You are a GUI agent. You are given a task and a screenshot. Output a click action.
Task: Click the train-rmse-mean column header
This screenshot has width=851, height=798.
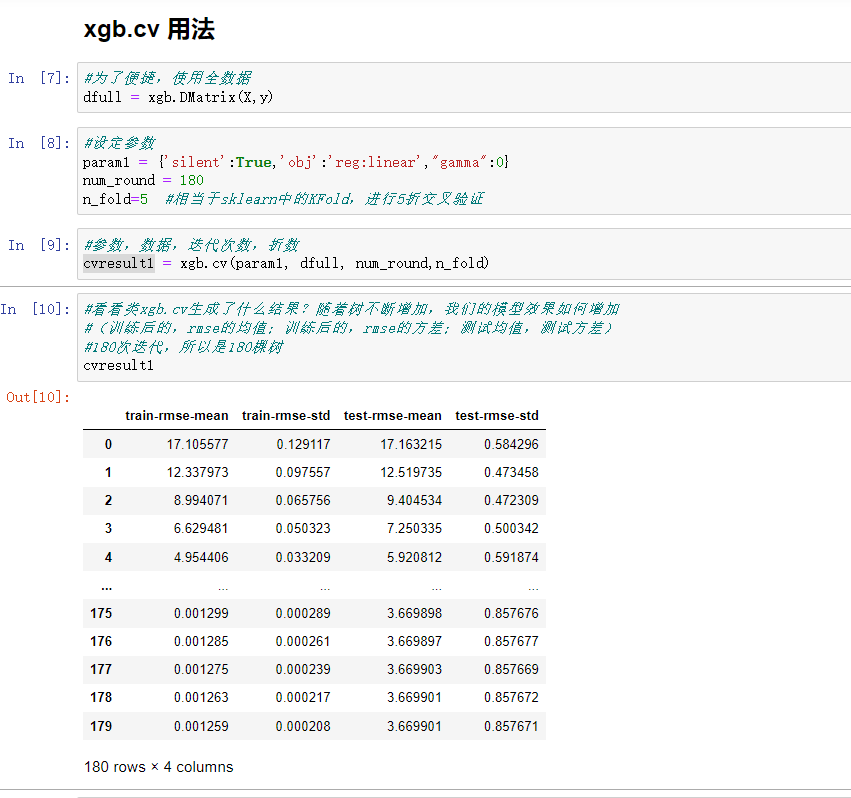click(x=177, y=415)
